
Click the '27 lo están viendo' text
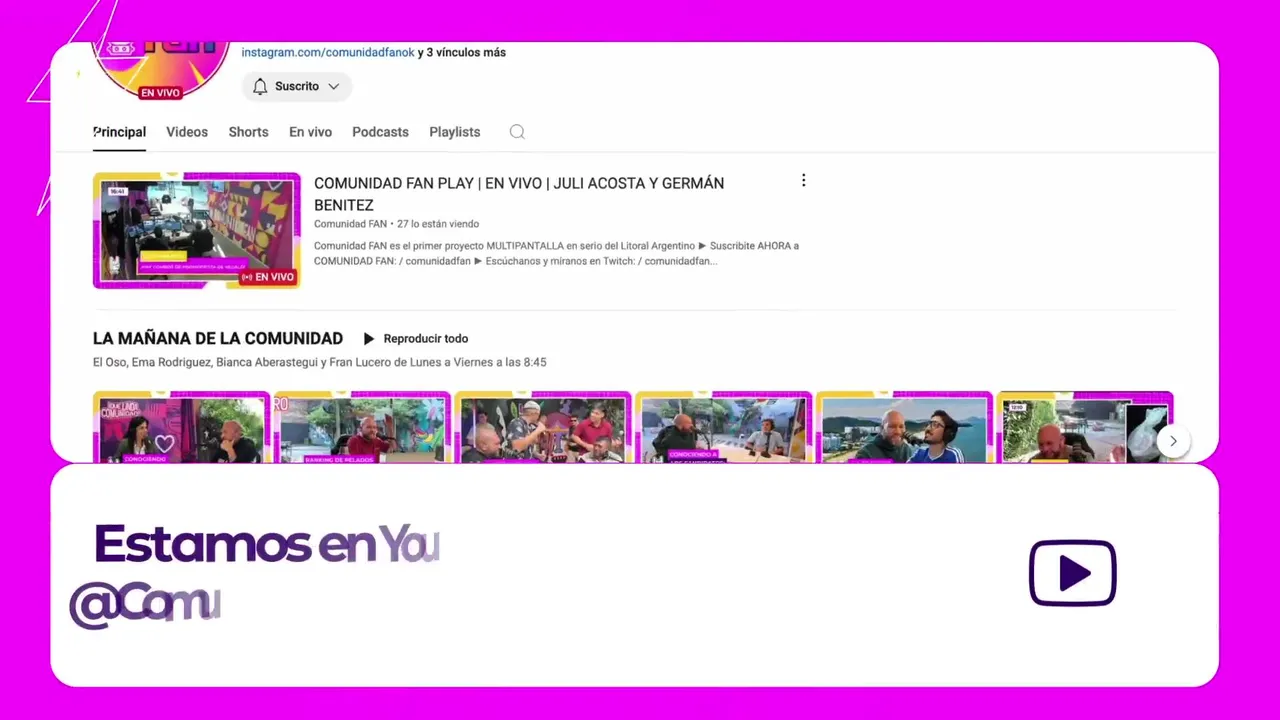click(438, 224)
